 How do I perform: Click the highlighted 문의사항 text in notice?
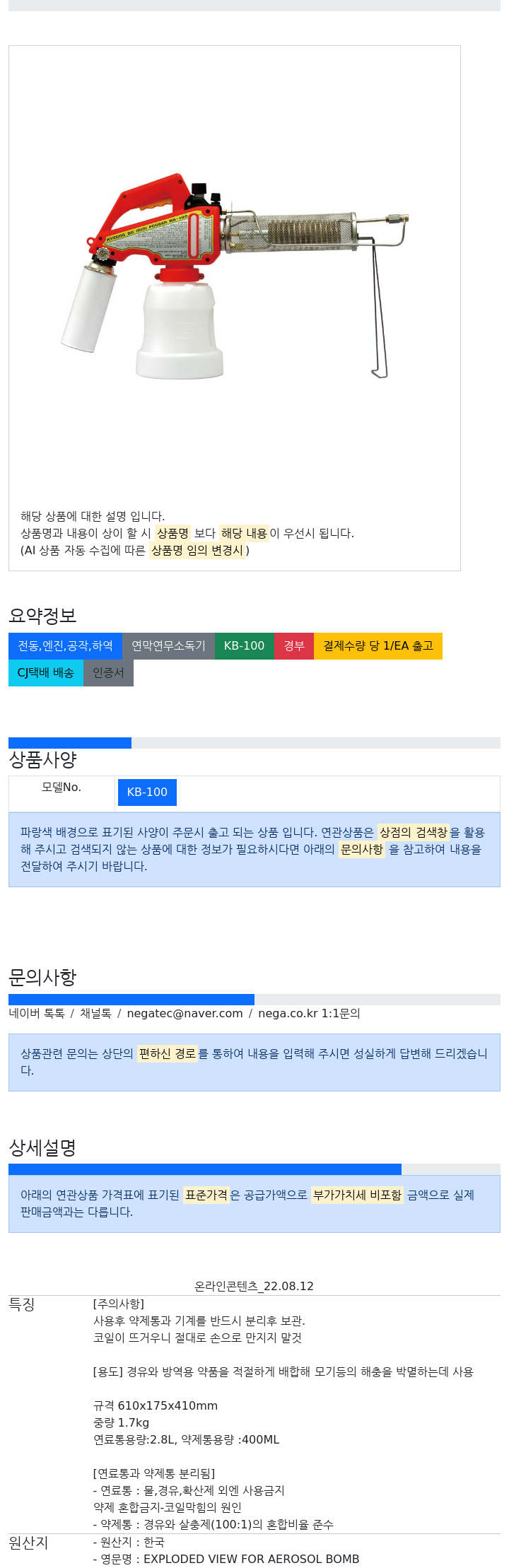click(x=362, y=850)
